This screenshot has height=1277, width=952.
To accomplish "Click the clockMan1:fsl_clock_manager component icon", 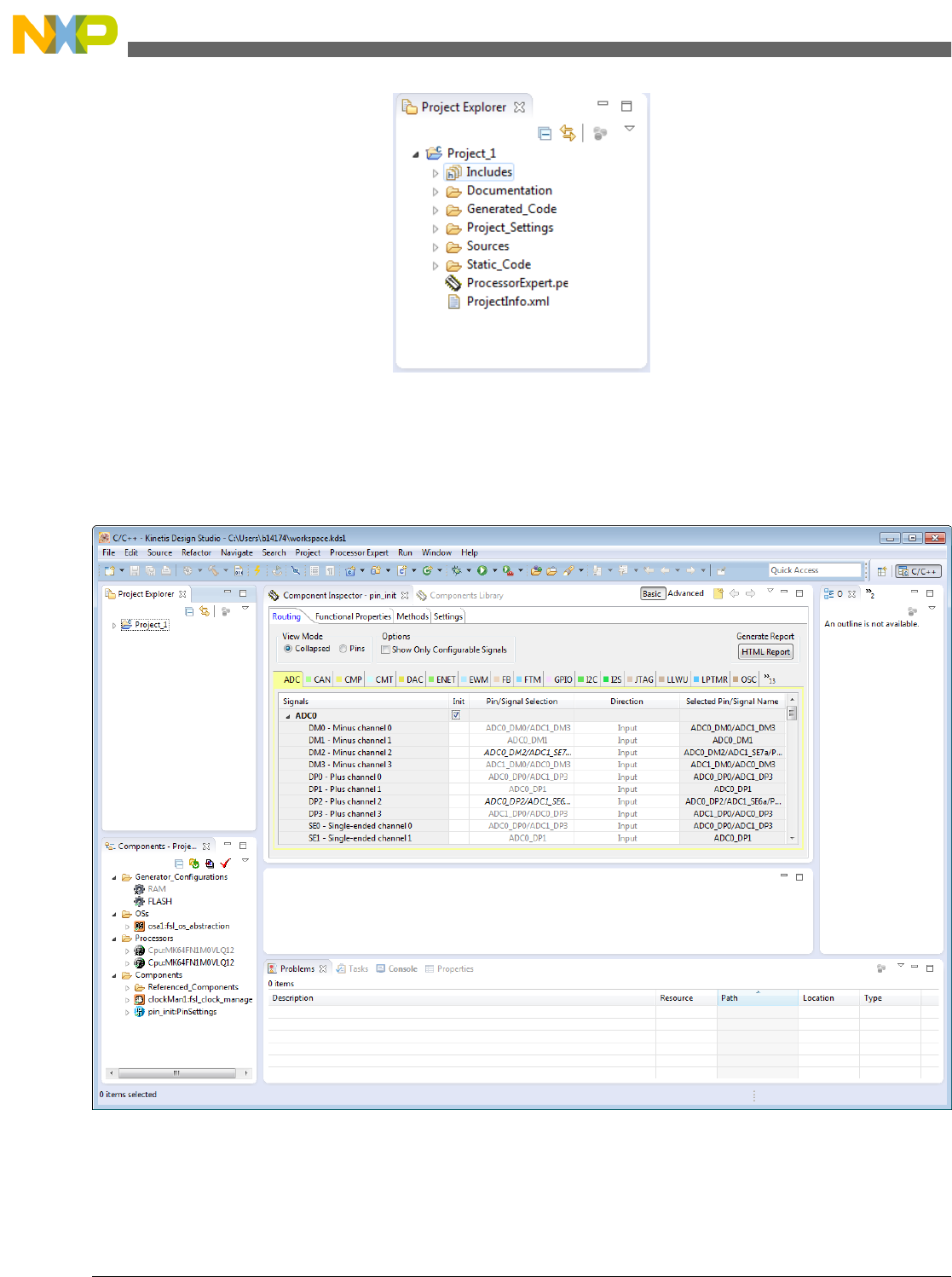I will coord(140,999).
